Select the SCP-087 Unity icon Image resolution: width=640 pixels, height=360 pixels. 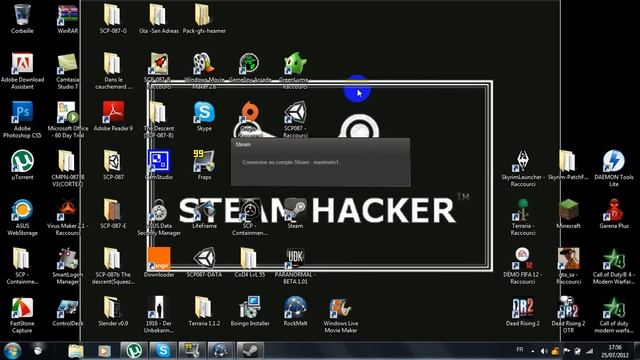pos(113,165)
